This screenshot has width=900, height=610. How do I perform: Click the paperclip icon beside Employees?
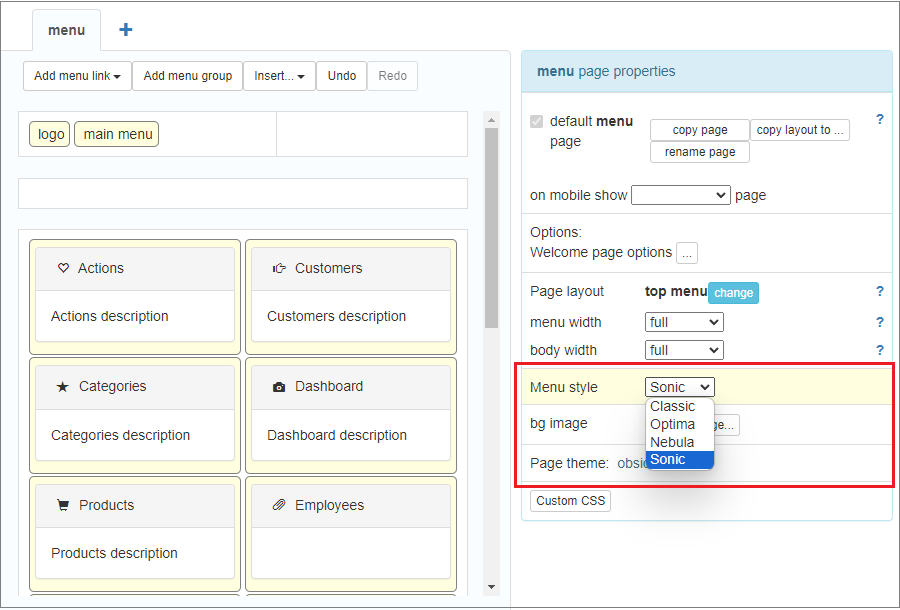(x=279, y=505)
